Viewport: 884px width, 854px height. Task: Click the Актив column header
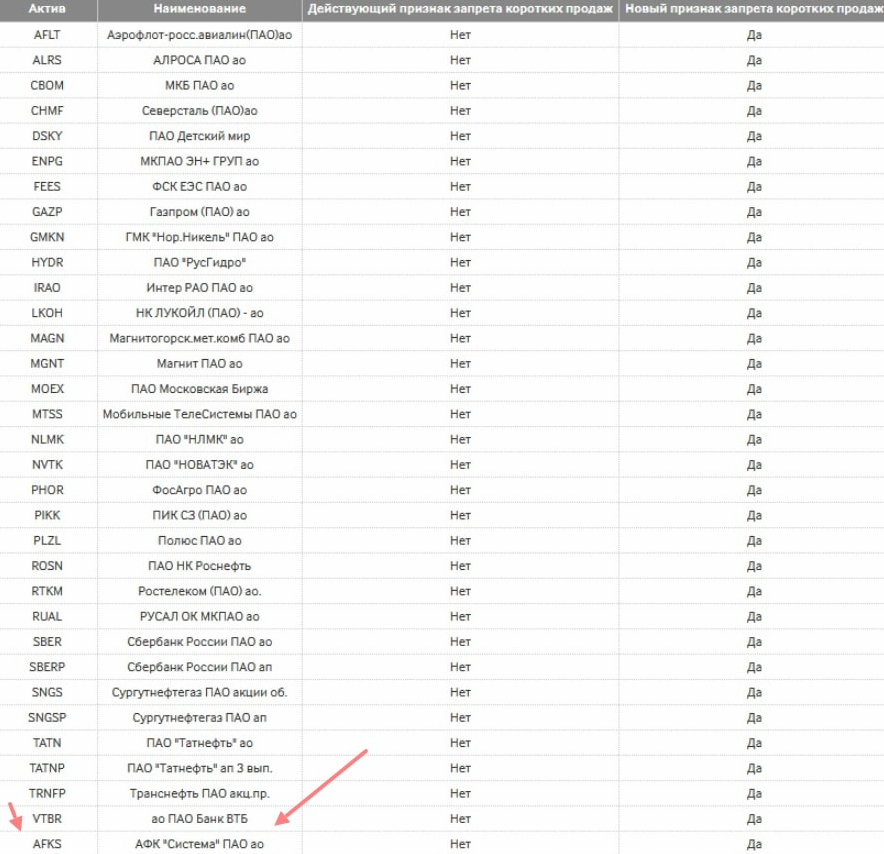coord(47,9)
